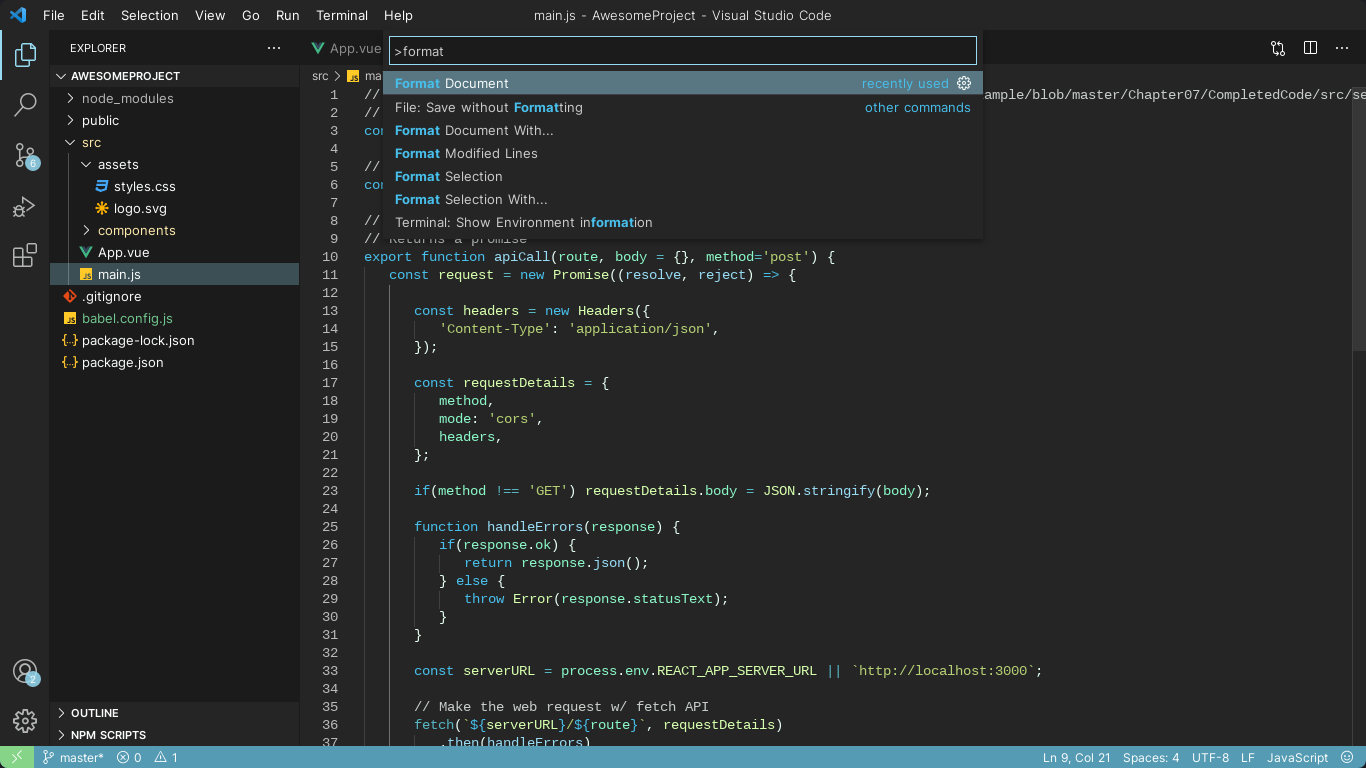Switch to the App.vue editor tab
Image resolution: width=1366 pixels, height=768 pixels.
coord(345,48)
